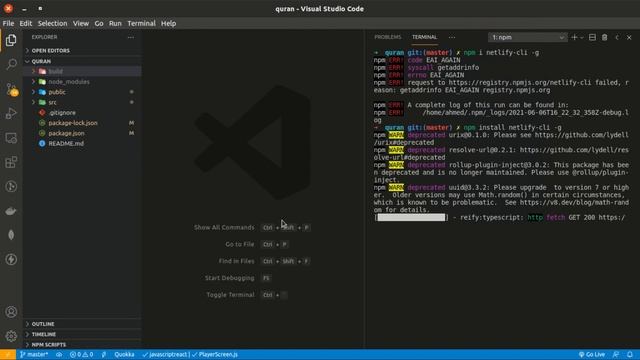Open the Extensions view icon
Viewport: 640px width, 360px height.
11,162
